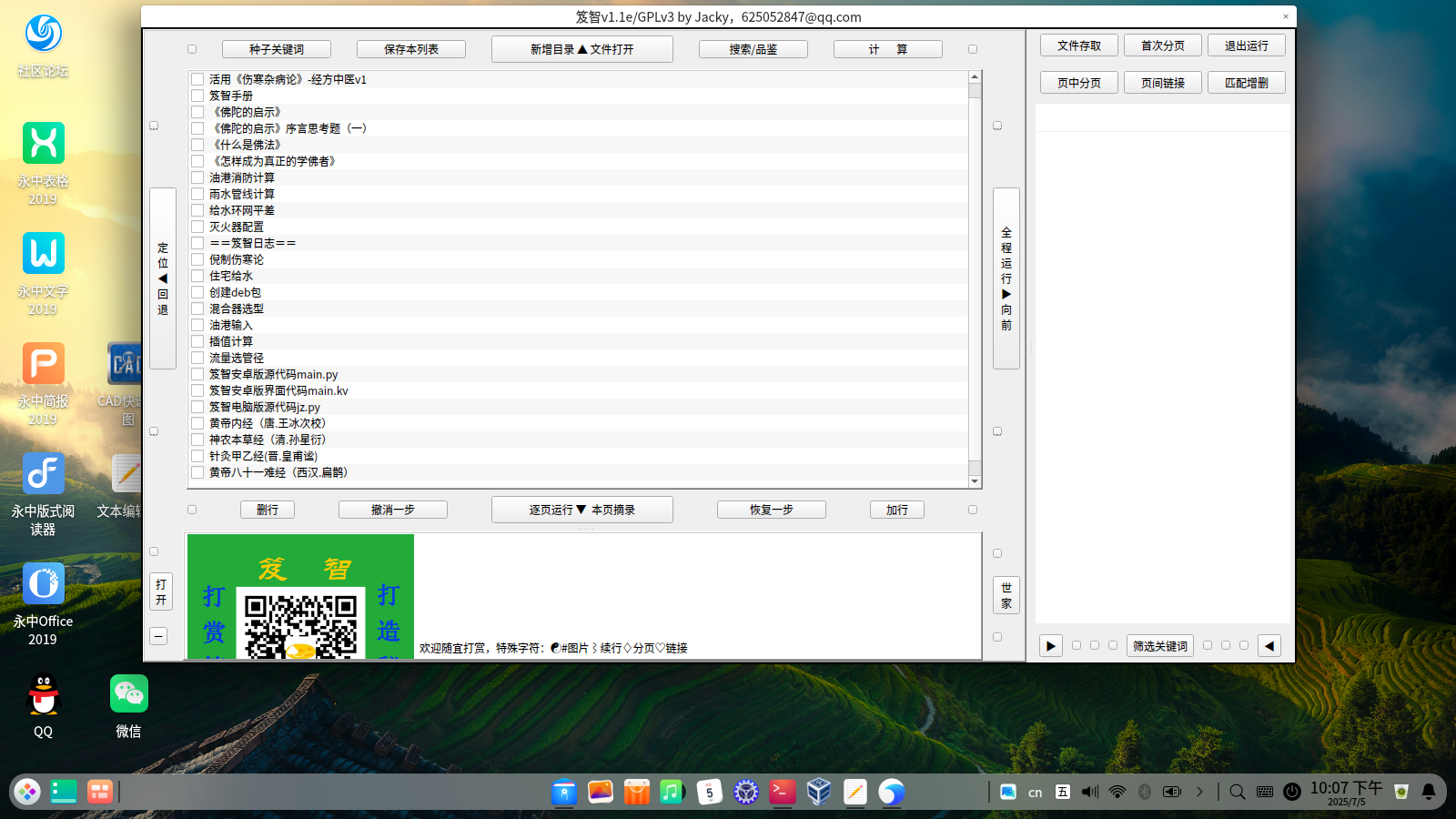
Task: Open the orange multitasking view taskbar icon
Action: 100,792
